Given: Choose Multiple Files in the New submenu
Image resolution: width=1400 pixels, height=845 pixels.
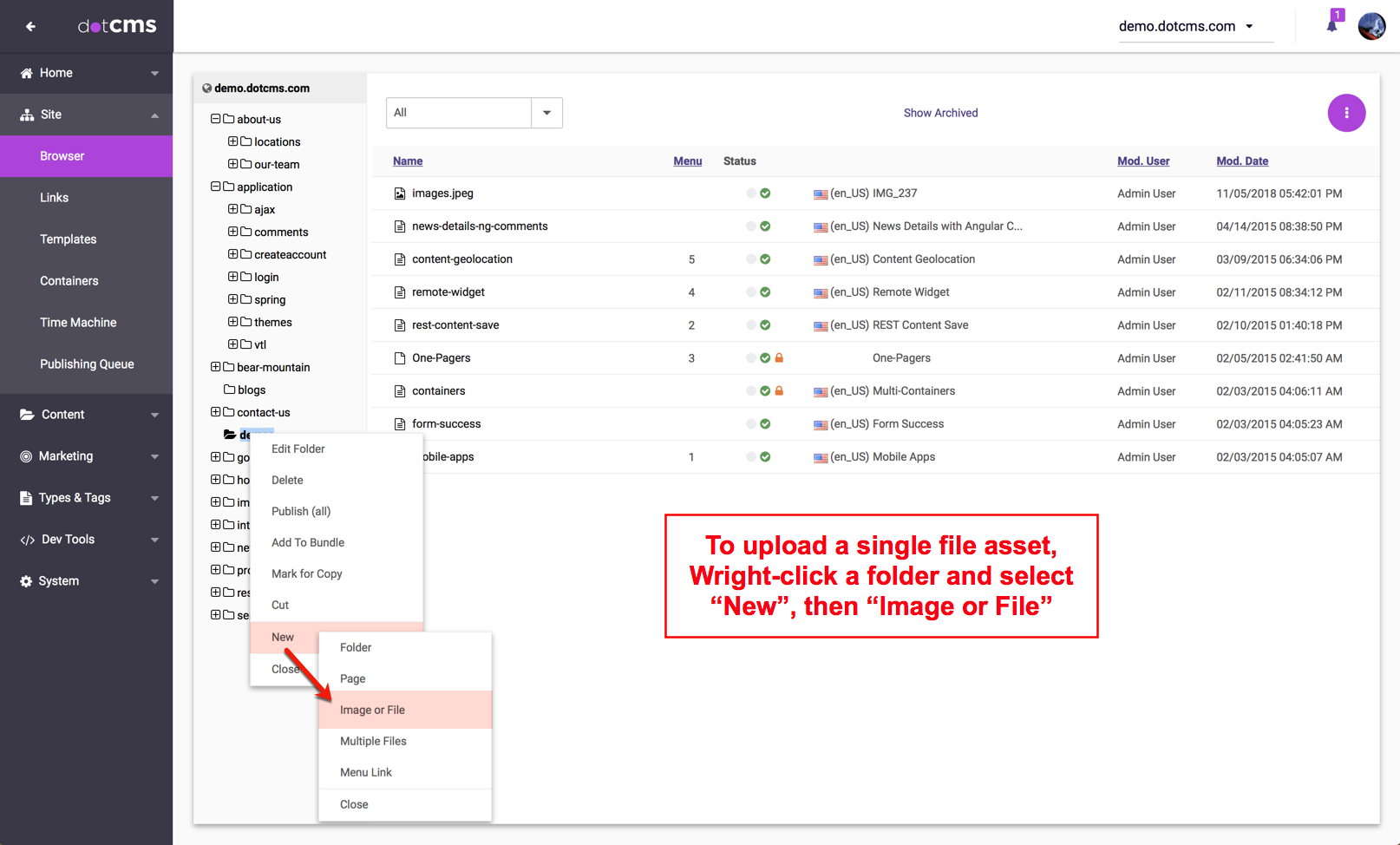Looking at the screenshot, I should [373, 741].
